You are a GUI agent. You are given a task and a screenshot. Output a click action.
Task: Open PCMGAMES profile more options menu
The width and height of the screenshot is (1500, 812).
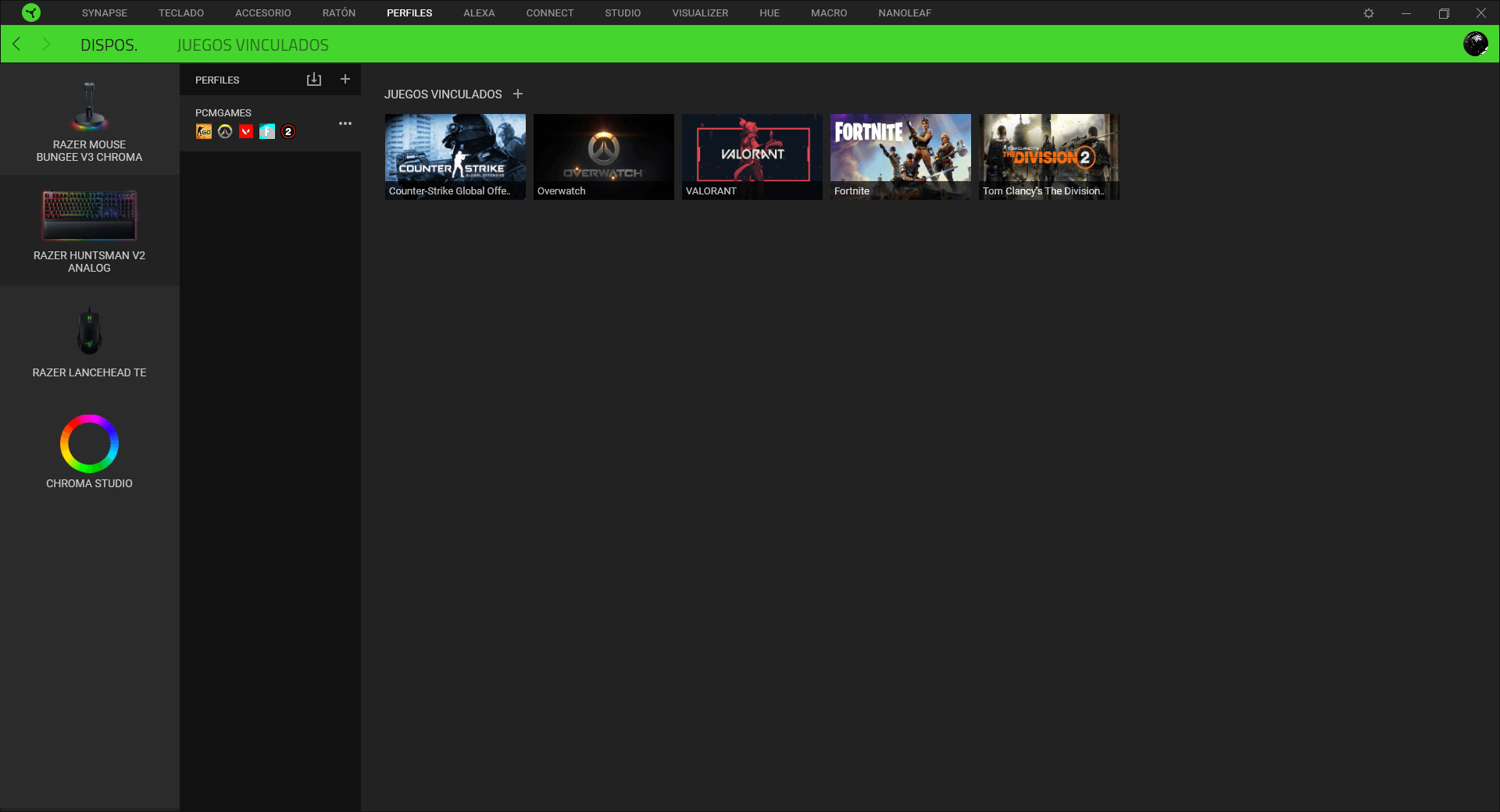click(345, 123)
